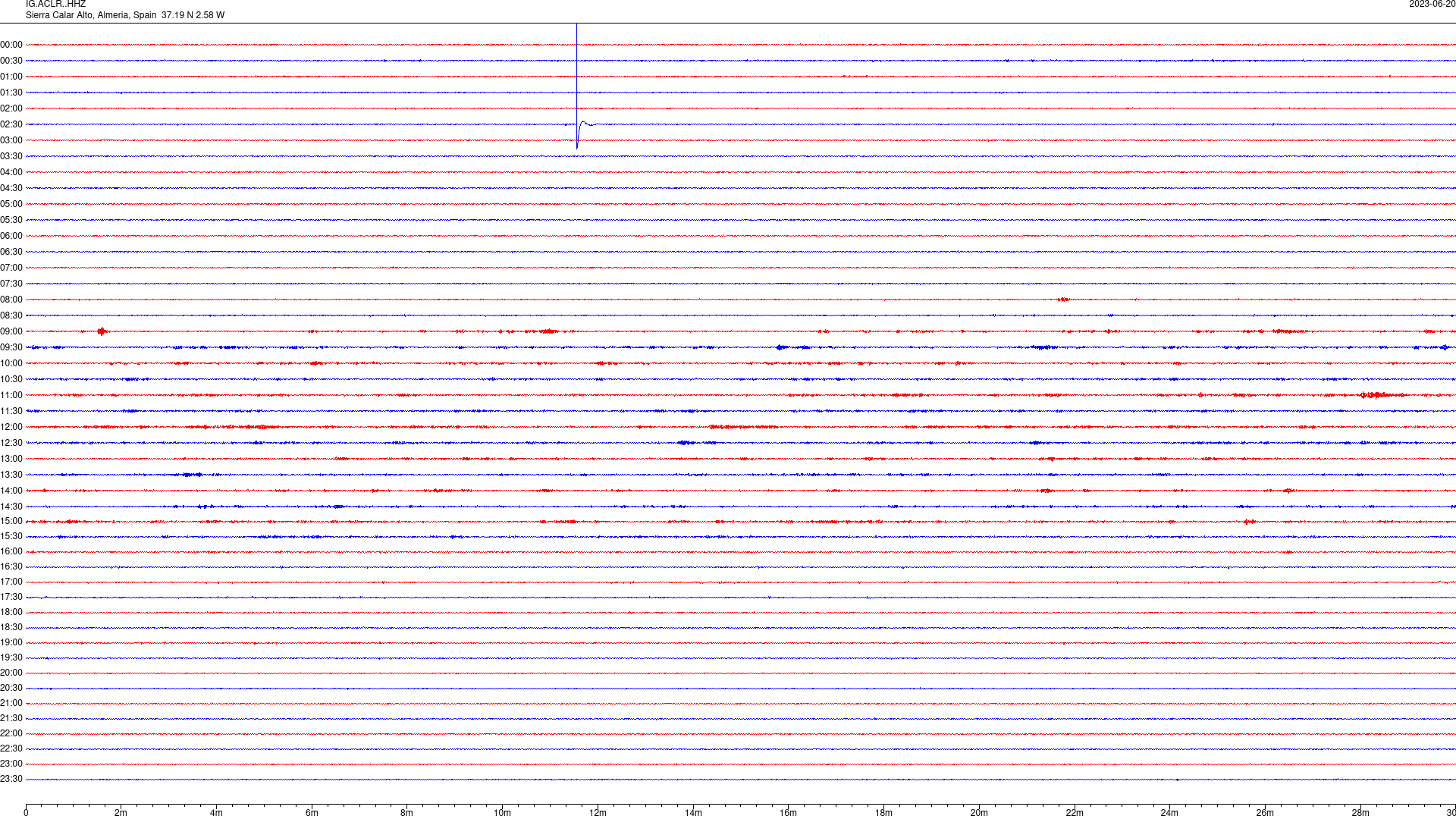The width and height of the screenshot is (1456, 819).
Task: Click the station code IG.ACLR..HHZ
Action: coord(55,5)
